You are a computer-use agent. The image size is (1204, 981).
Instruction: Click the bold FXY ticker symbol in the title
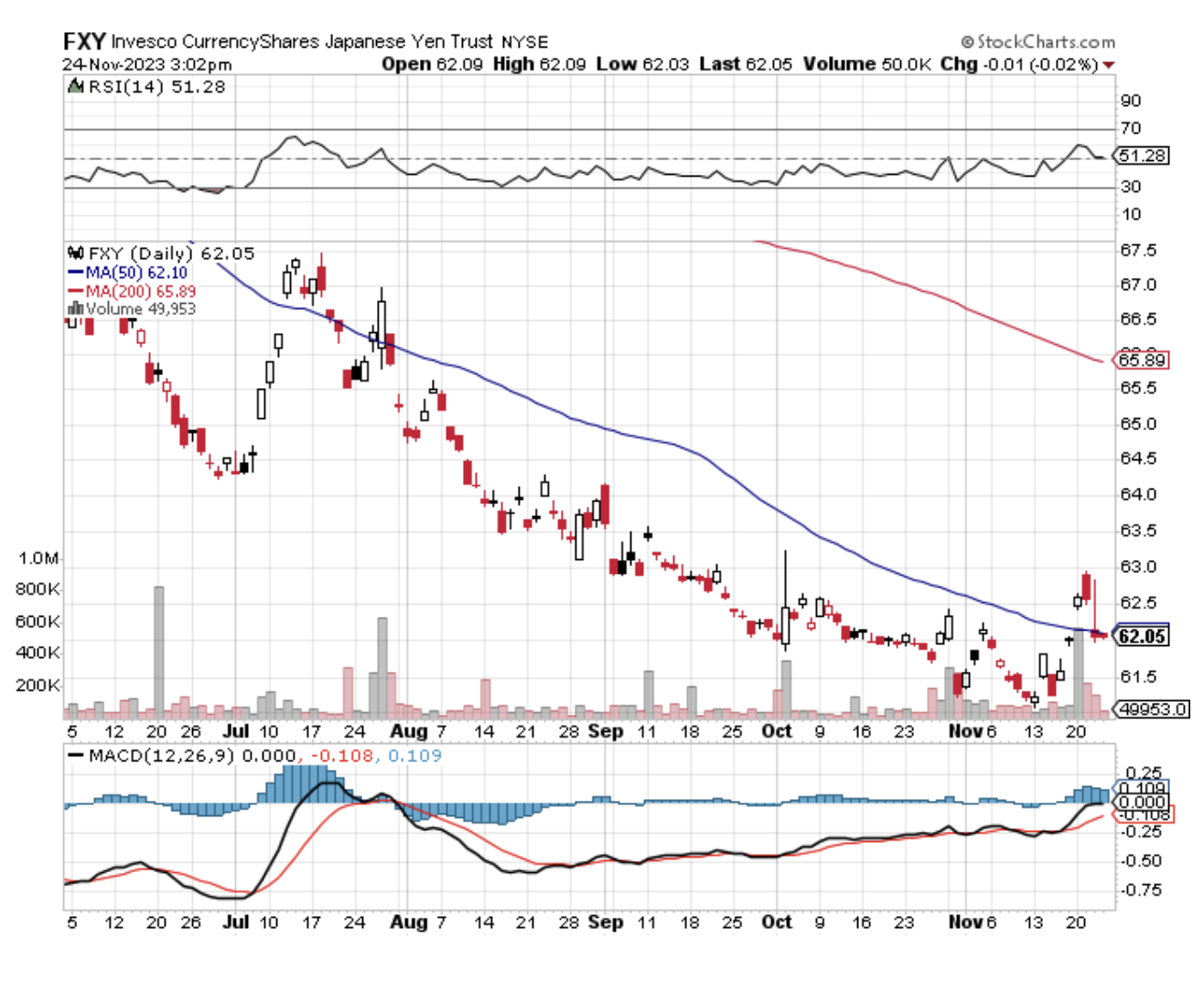(84, 41)
